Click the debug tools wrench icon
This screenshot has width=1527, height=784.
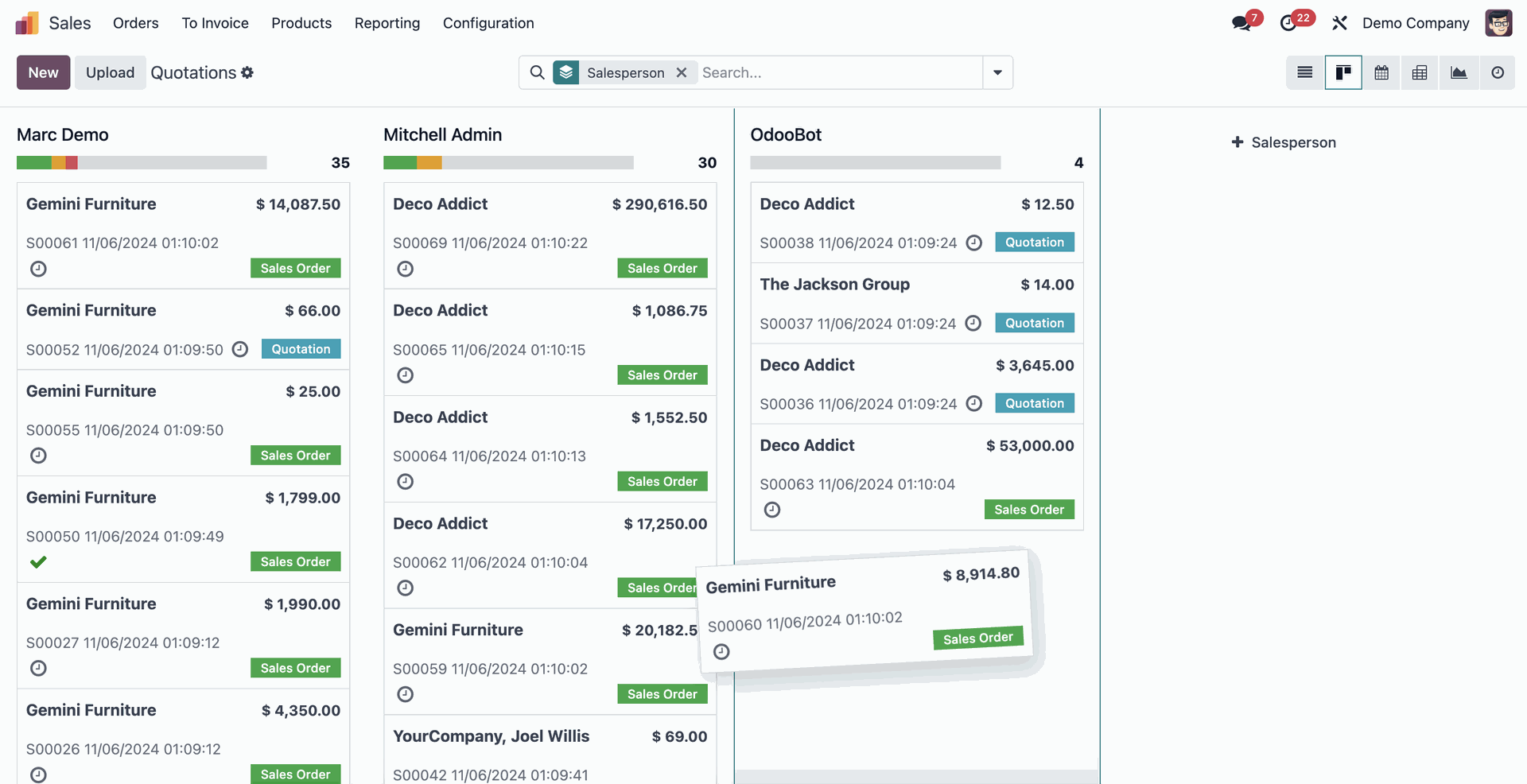(1340, 23)
